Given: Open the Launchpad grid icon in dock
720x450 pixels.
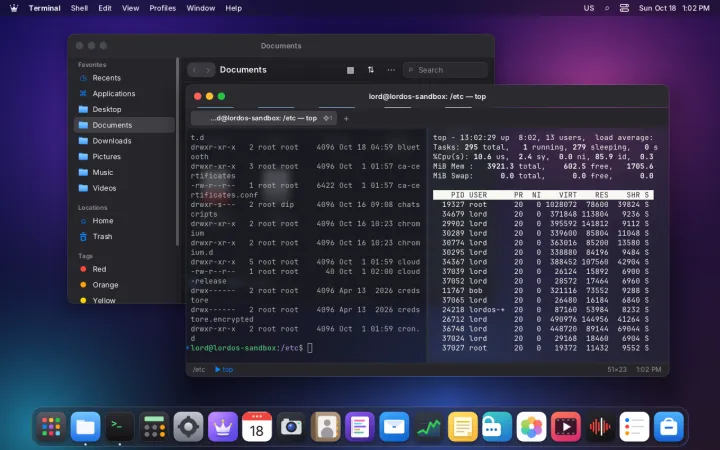Looking at the screenshot, I should (x=51, y=427).
